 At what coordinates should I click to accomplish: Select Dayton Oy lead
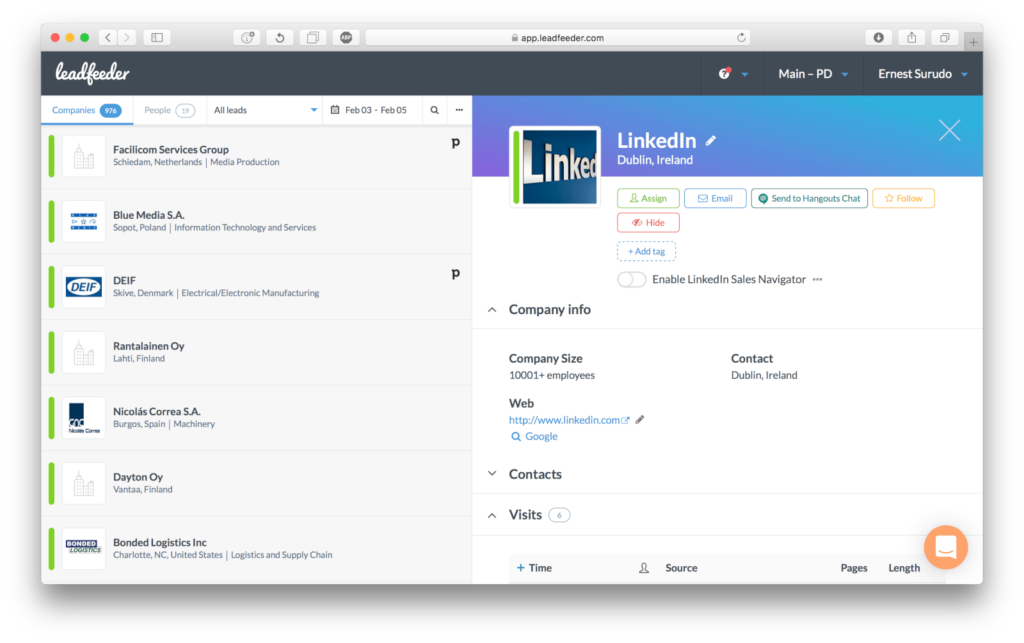pos(257,483)
